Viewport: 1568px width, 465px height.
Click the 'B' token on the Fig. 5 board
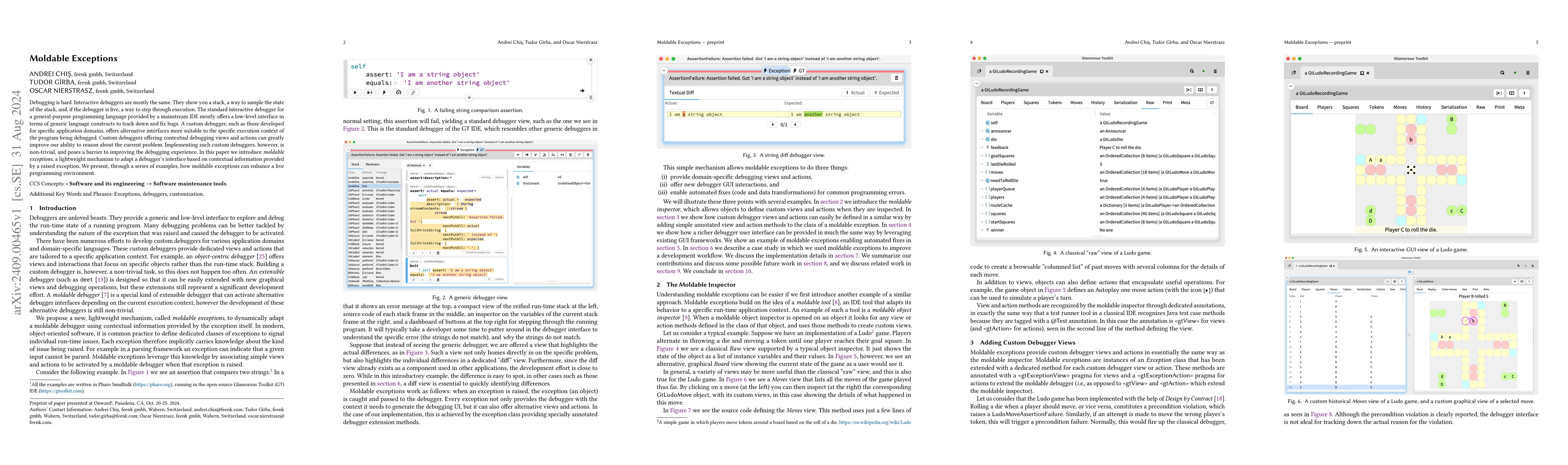(x=1452, y=119)
